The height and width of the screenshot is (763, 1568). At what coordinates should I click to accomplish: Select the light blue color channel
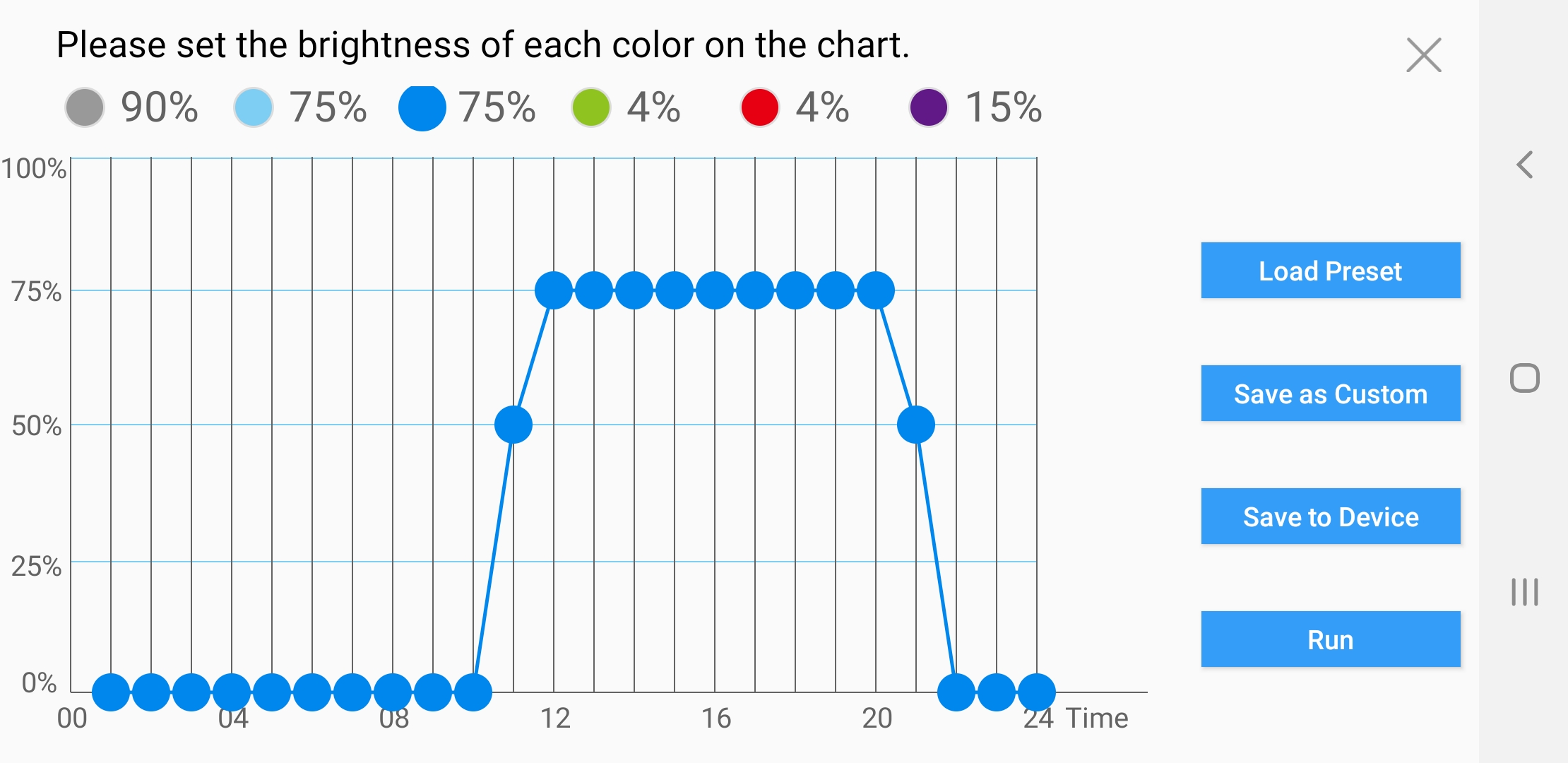click(253, 107)
